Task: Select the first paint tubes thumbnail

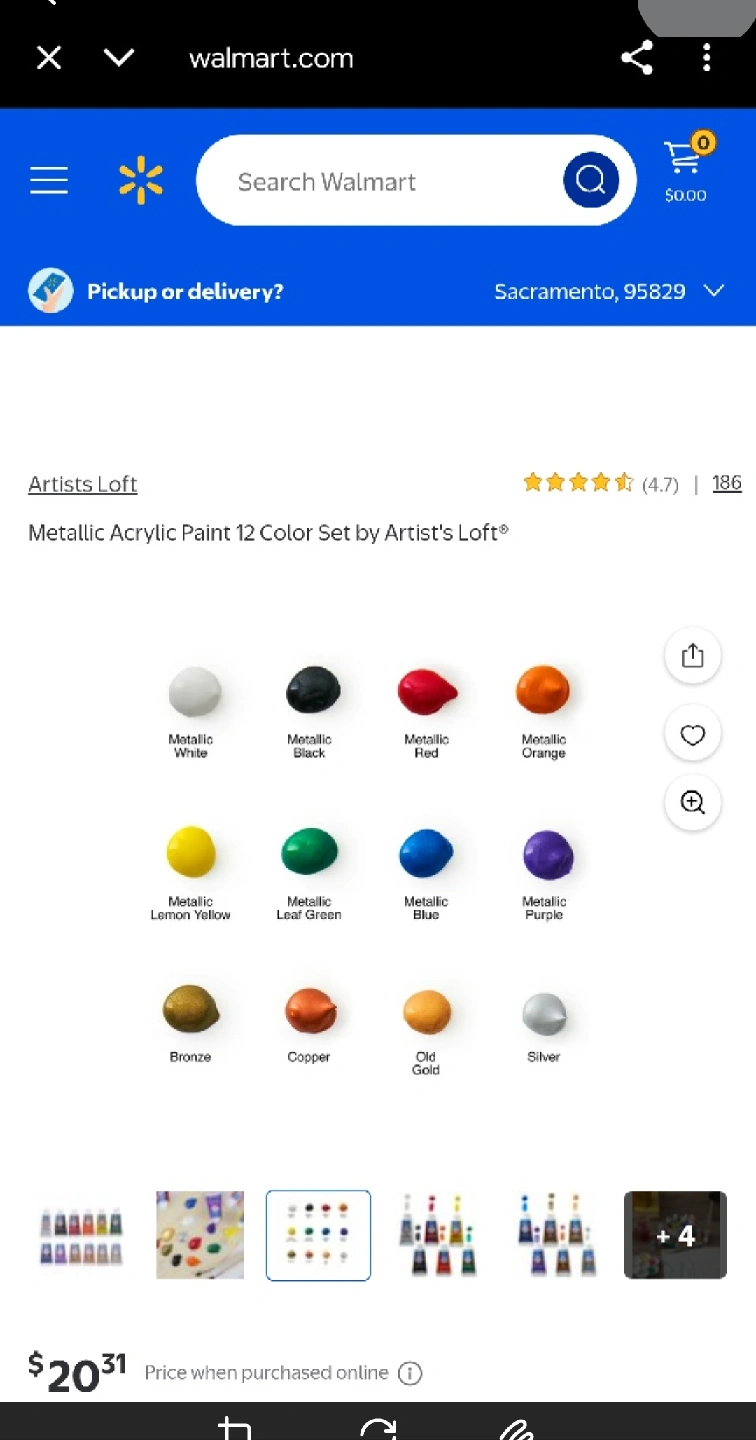Action: click(x=81, y=1236)
